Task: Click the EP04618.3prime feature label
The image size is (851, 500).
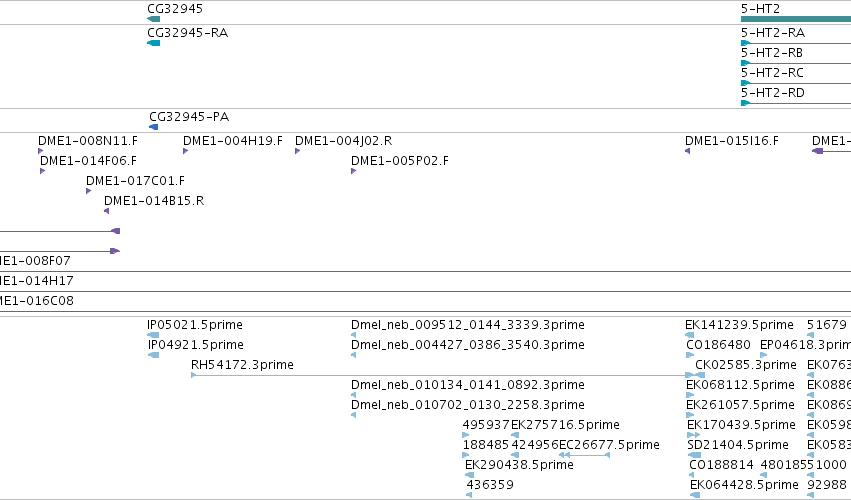Action: [805, 345]
